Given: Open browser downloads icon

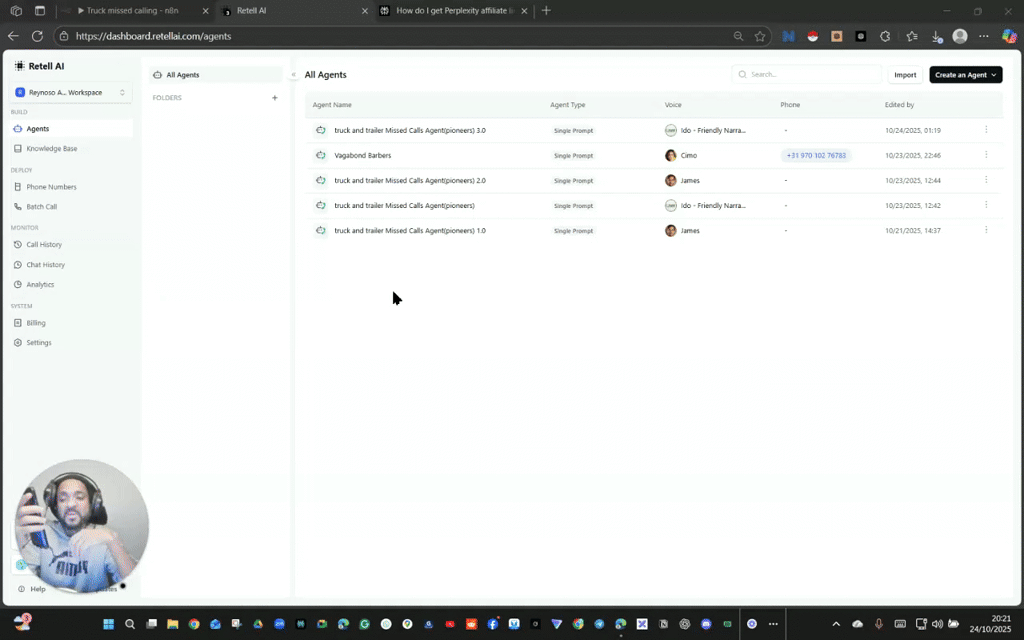Looking at the screenshot, I should tap(936, 37).
